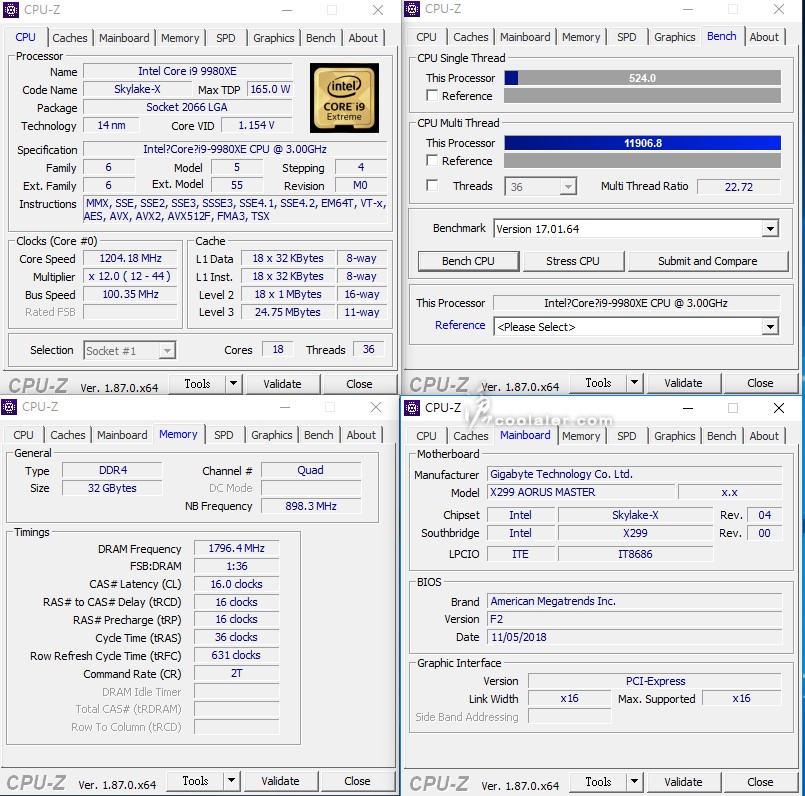Image resolution: width=805 pixels, height=796 pixels.
Task: Click the CPU-Z title icon in the Mainboard window
Action: click(x=412, y=408)
